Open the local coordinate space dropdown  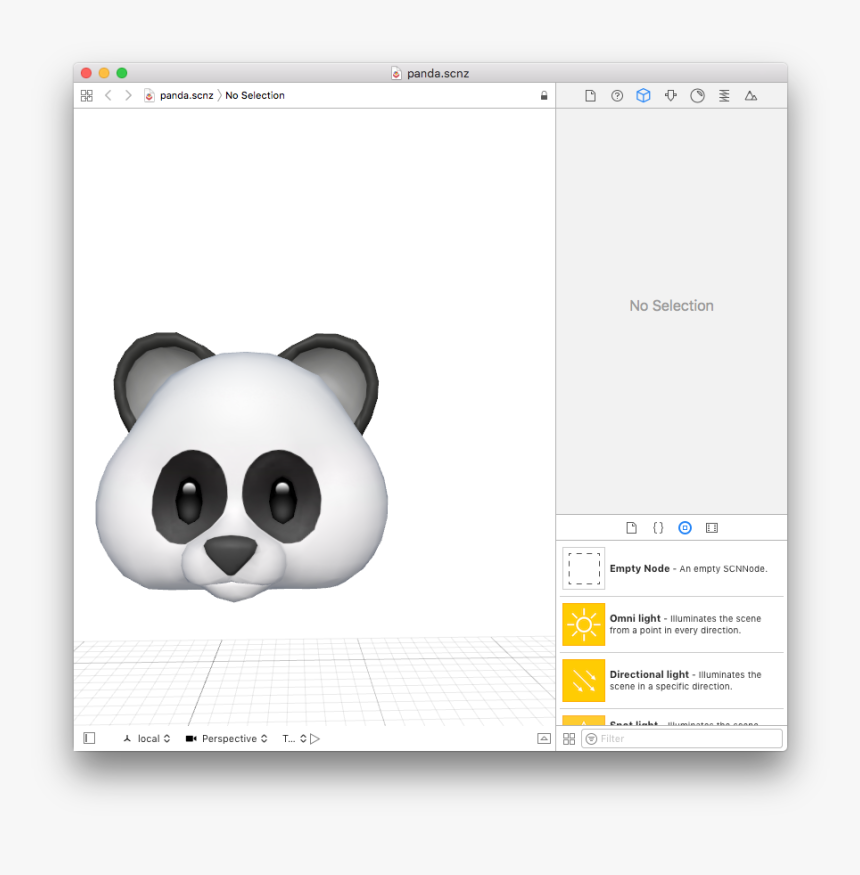[x=146, y=738]
